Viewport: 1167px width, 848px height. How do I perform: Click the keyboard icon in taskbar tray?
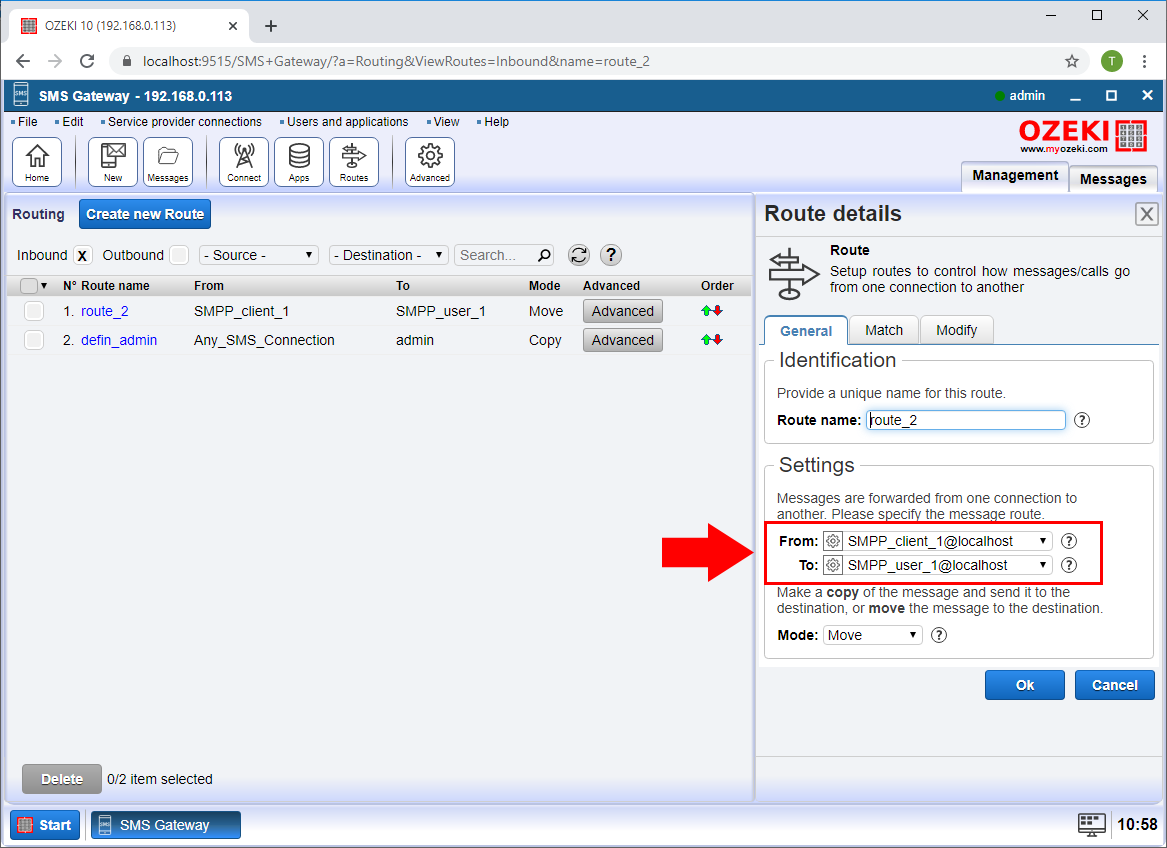click(1092, 824)
